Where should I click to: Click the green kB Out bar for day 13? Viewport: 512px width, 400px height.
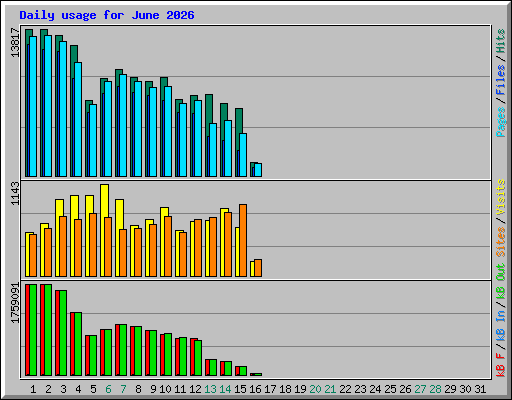213,367
